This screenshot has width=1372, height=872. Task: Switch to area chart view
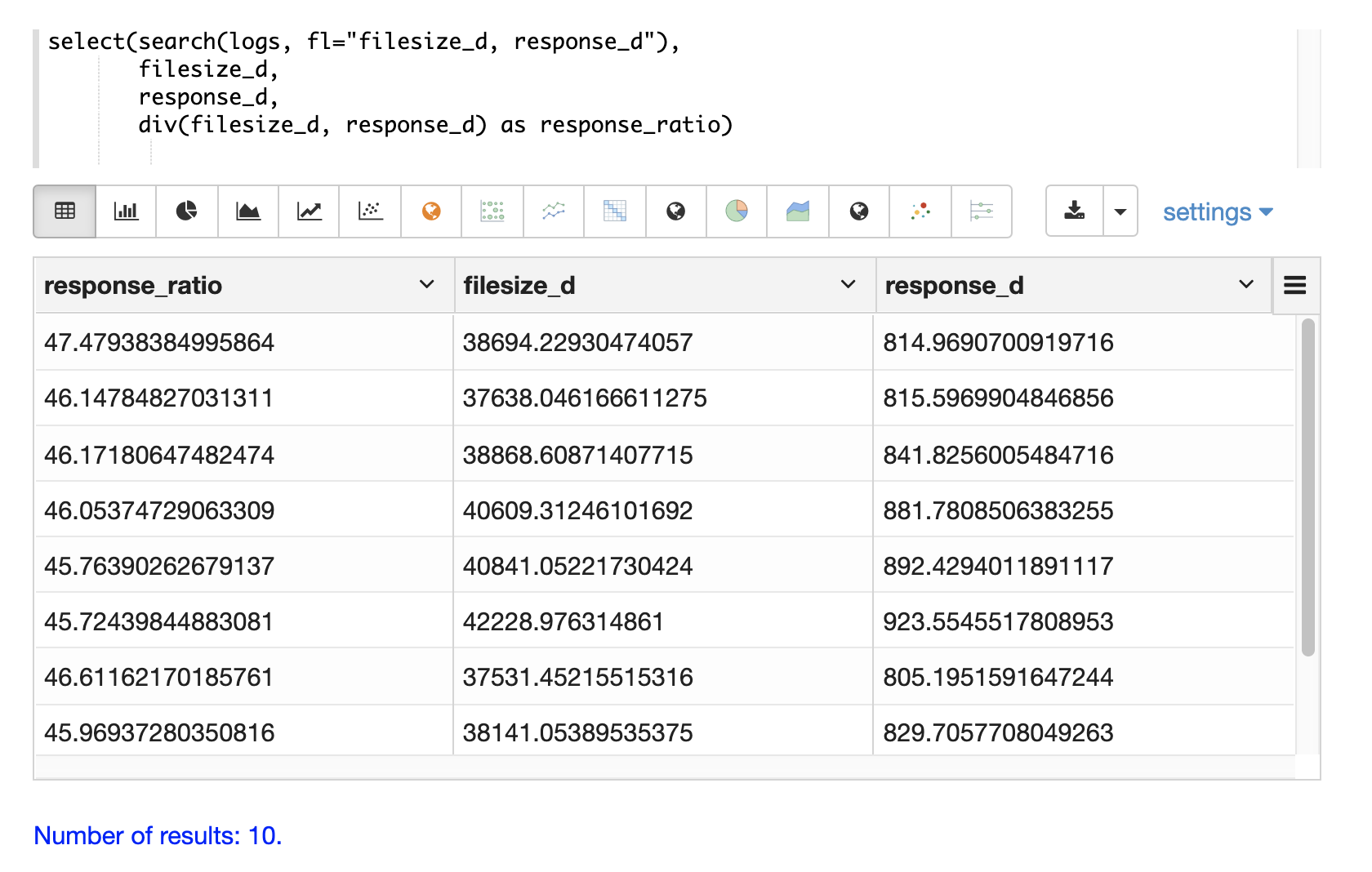point(248,211)
